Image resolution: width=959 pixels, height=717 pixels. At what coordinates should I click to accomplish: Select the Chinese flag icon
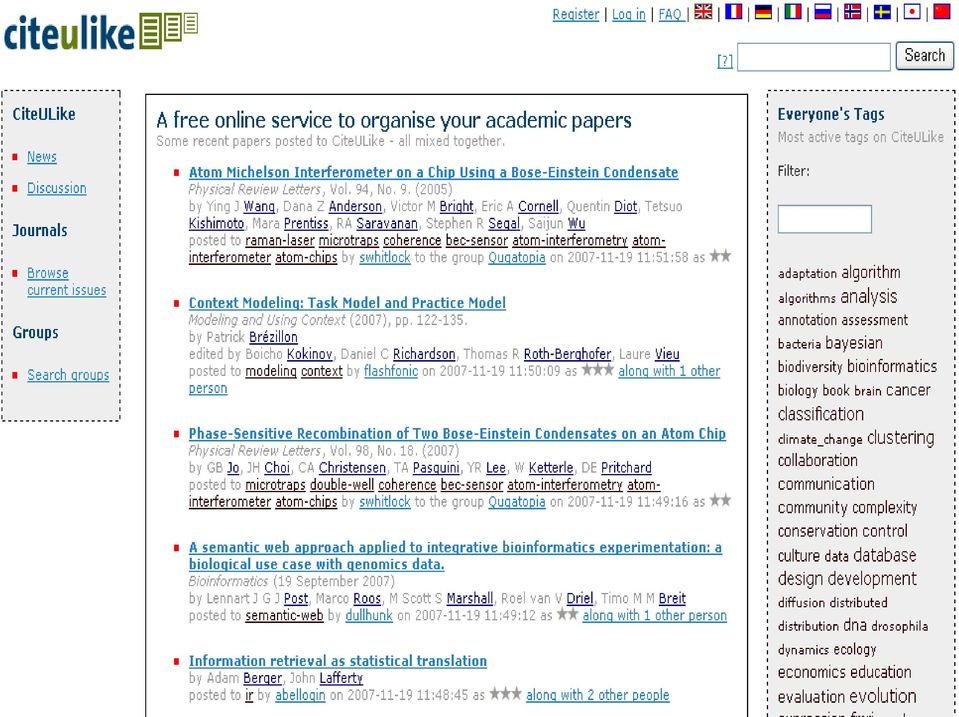(x=942, y=12)
